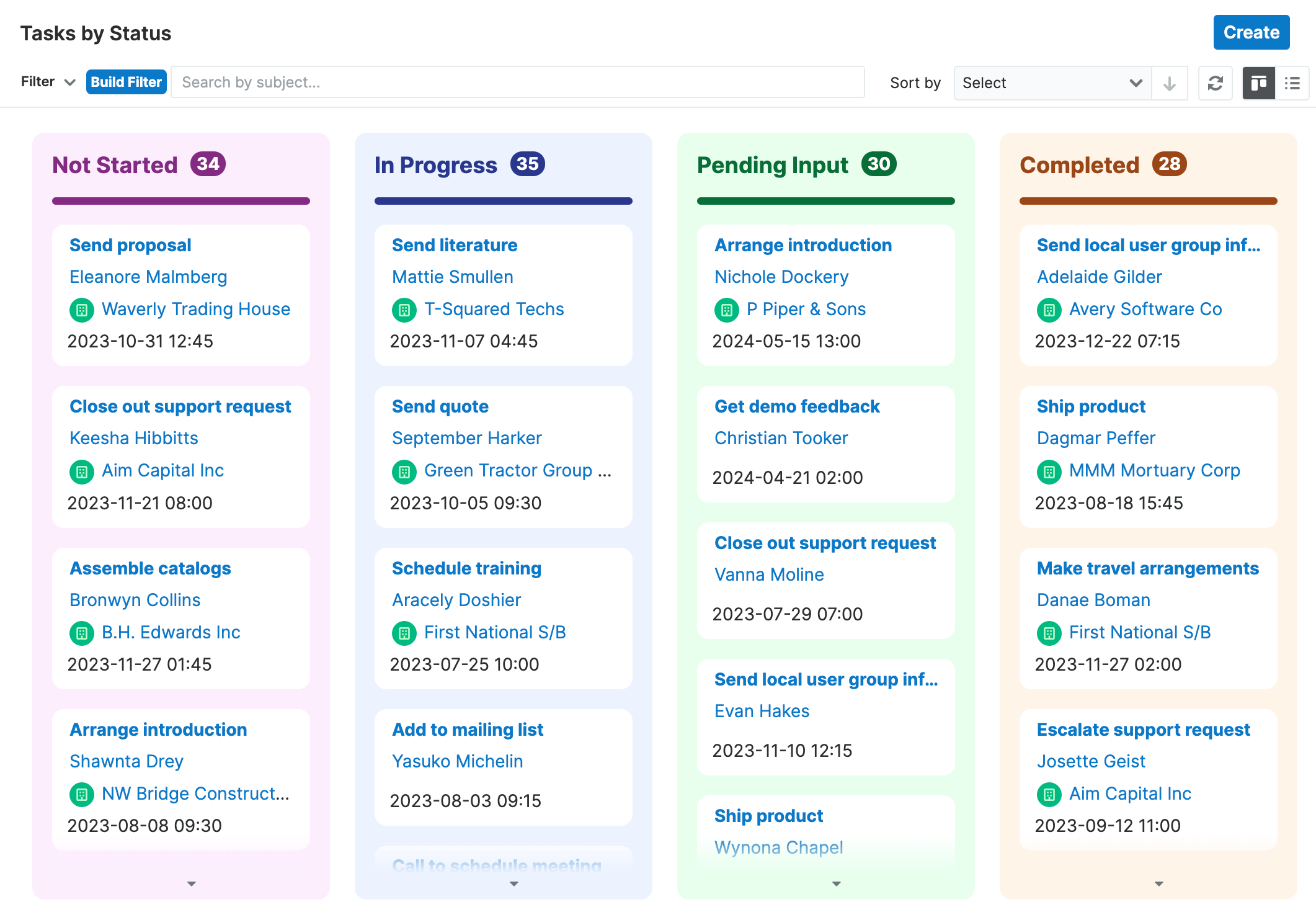The height and width of the screenshot is (907, 1316).
Task: Click T-Squared Techs account icon
Action: [404, 309]
